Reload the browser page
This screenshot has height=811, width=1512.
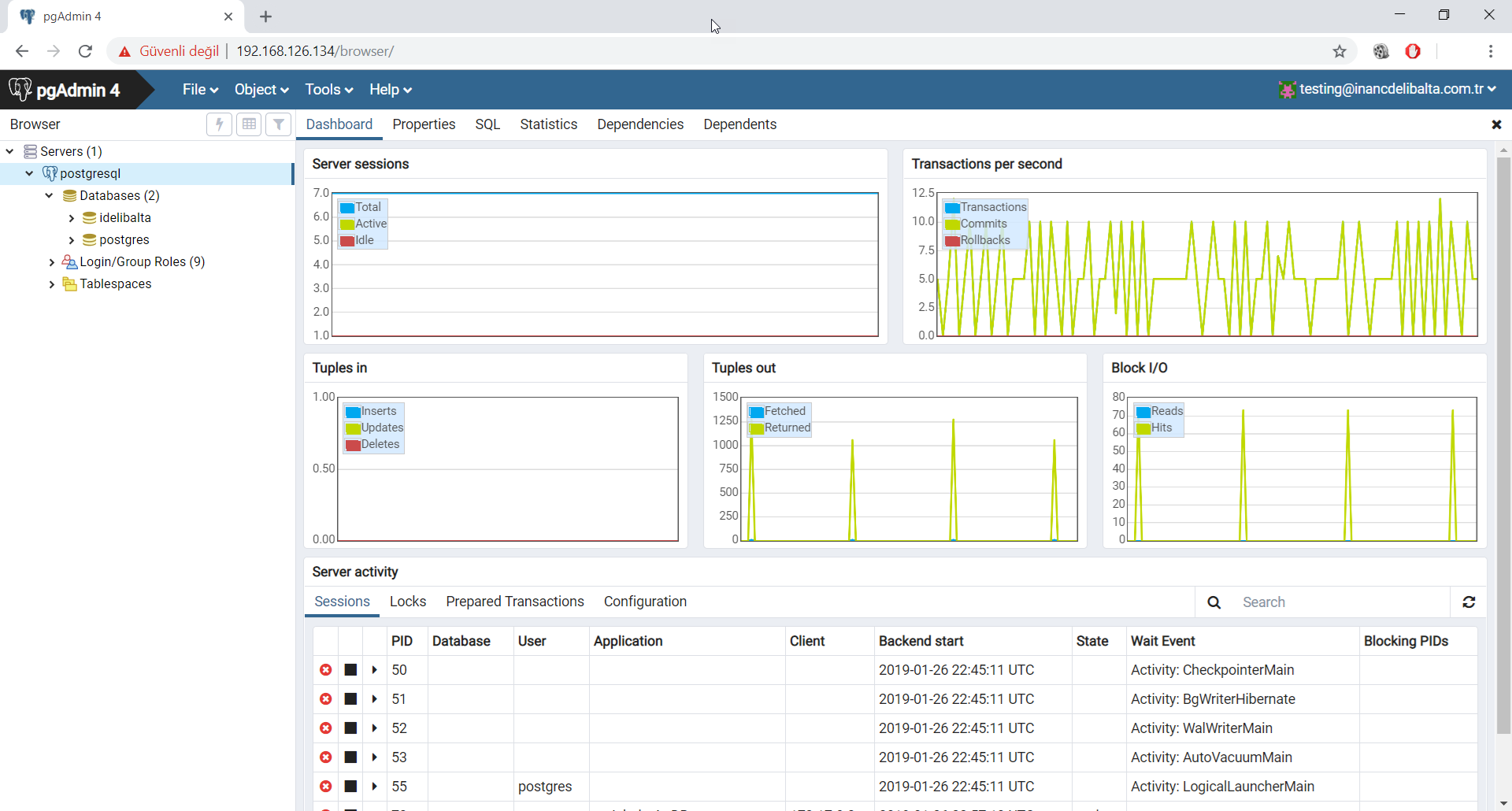pyautogui.click(x=85, y=51)
